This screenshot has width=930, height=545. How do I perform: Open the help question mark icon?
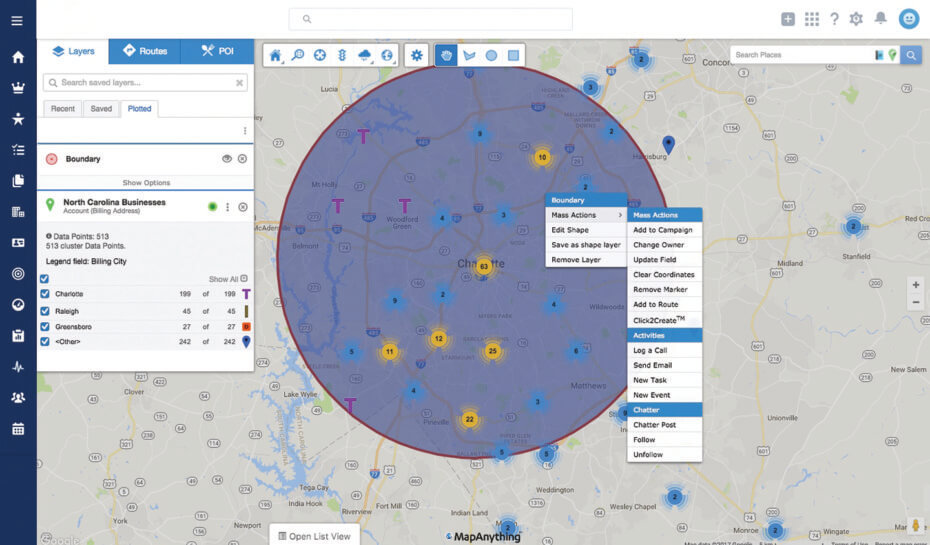point(835,19)
